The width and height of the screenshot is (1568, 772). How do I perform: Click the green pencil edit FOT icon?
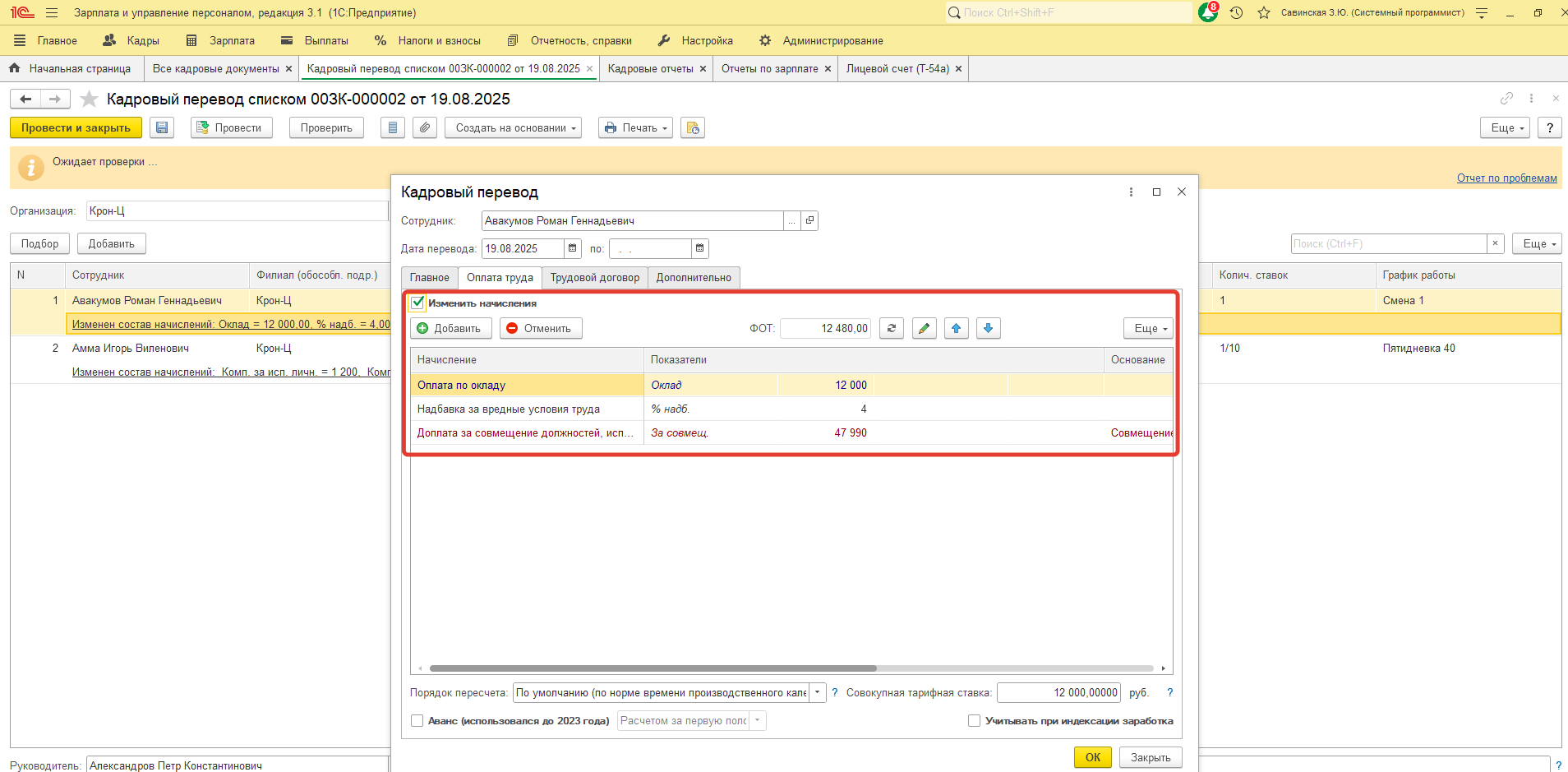[924, 328]
